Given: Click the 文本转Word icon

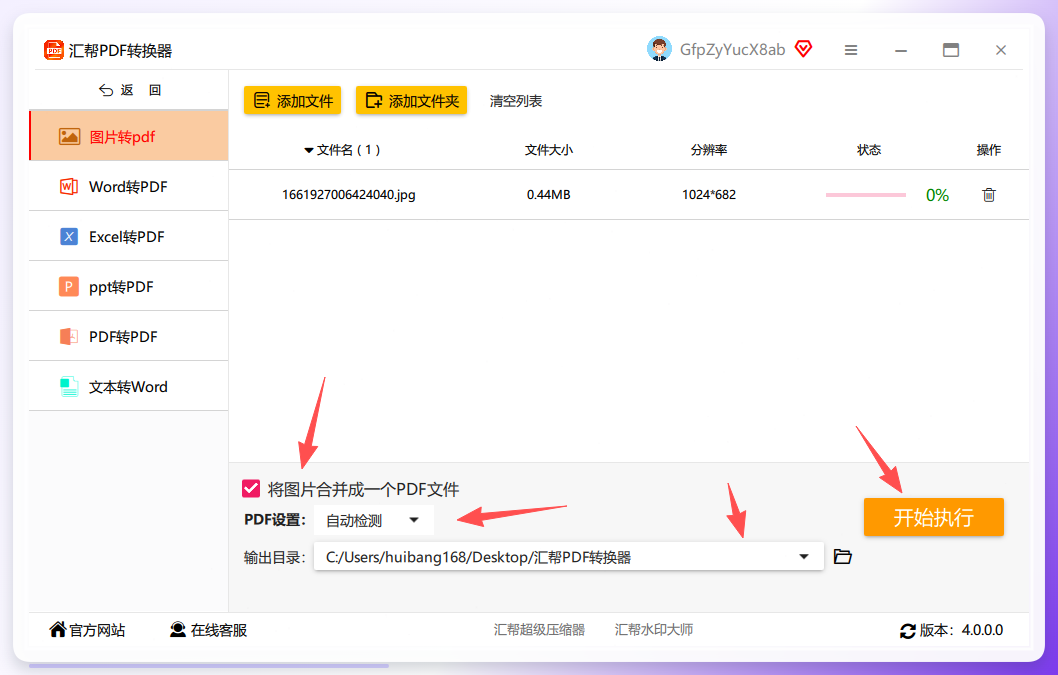Looking at the screenshot, I should click(x=69, y=387).
